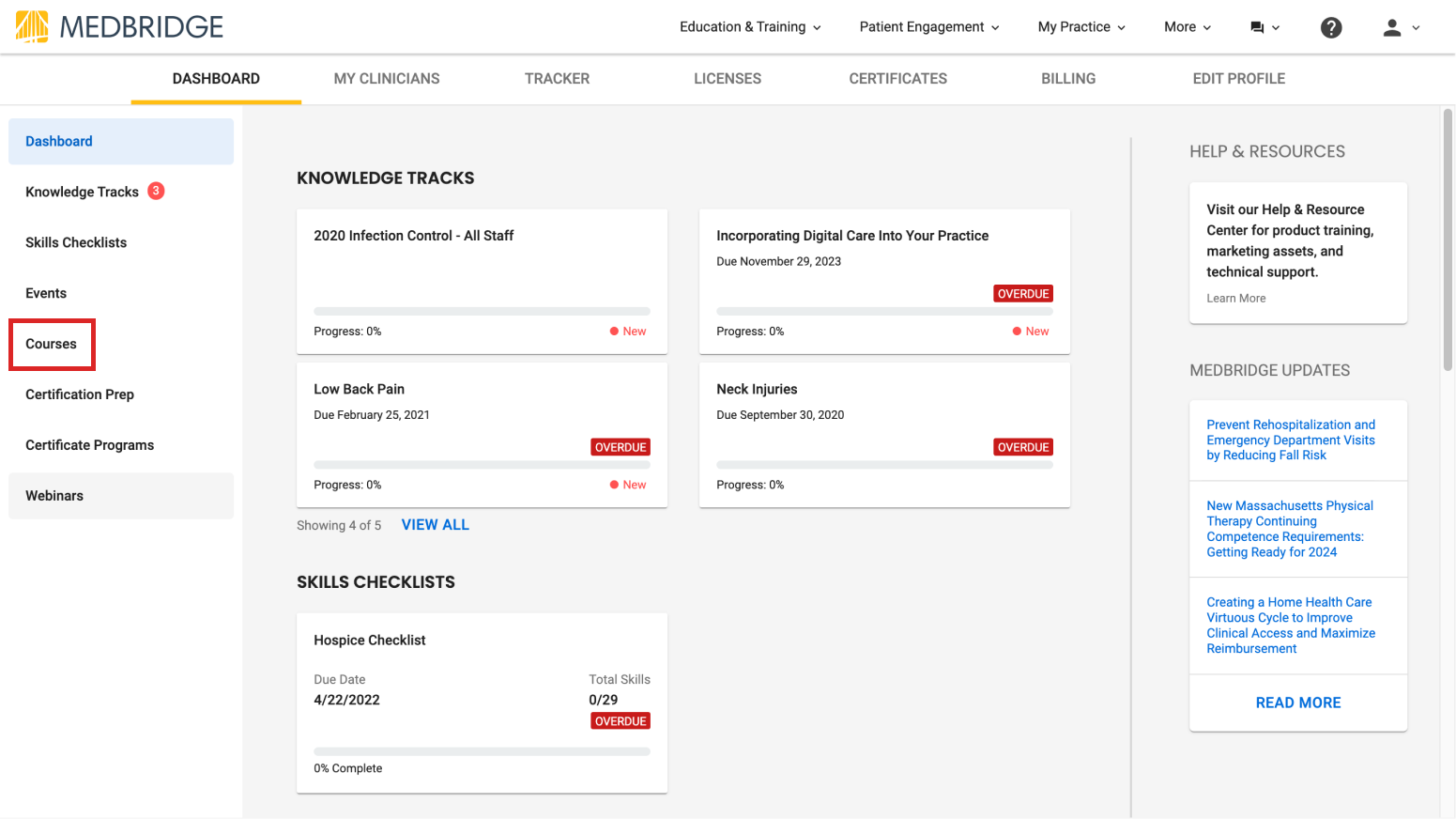Open Incorporating Digital Care Into Your Practice
This screenshot has height=819, width=1456.
point(884,282)
